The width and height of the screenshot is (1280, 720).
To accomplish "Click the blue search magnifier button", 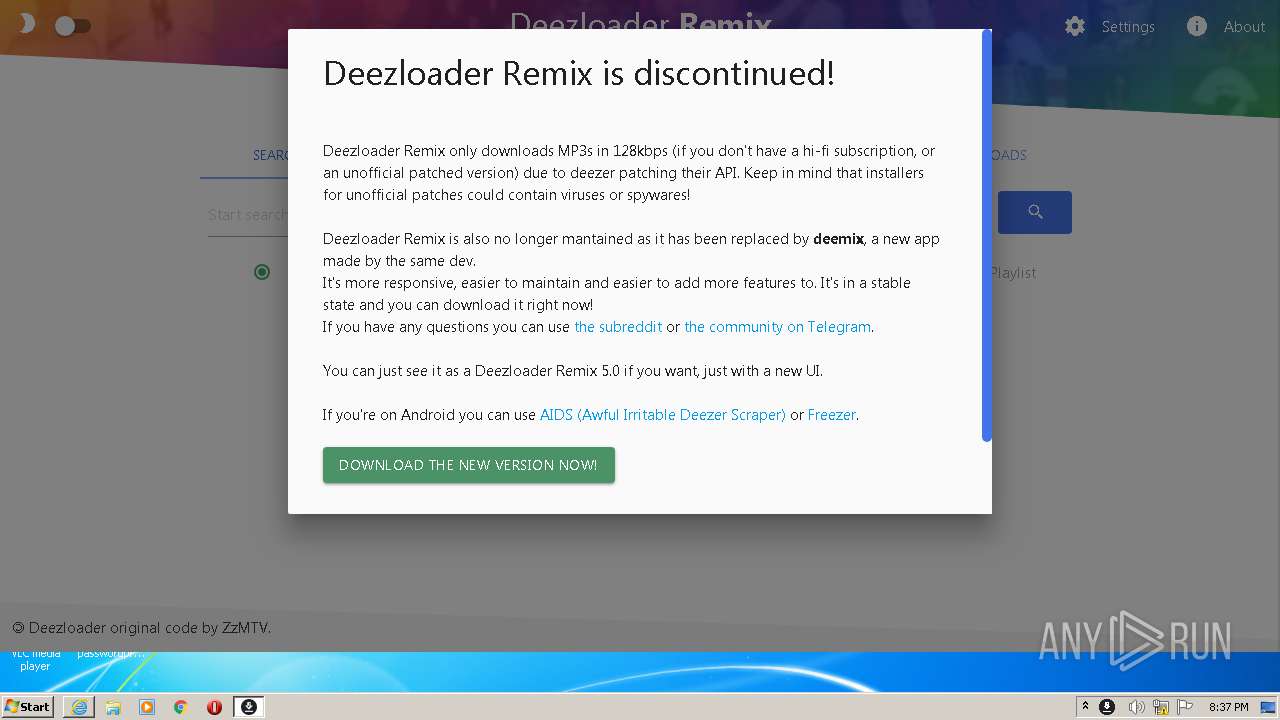I will (1035, 212).
